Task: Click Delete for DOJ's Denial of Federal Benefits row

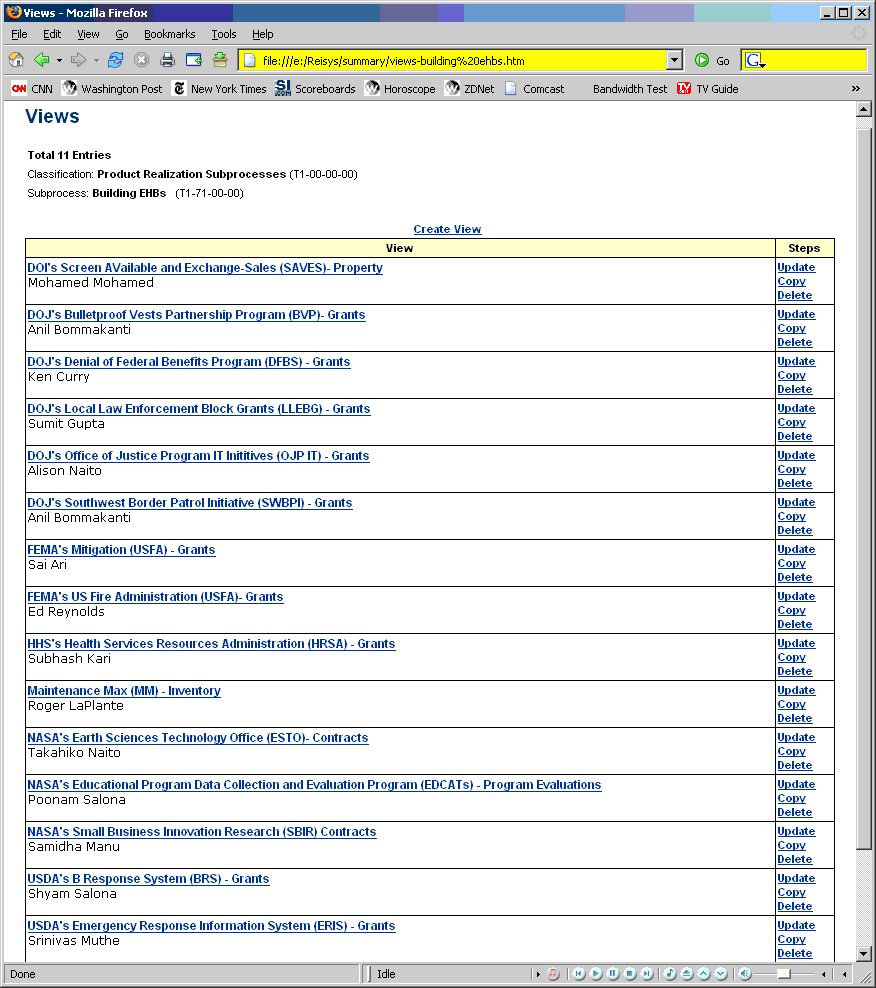Action: [x=795, y=389]
